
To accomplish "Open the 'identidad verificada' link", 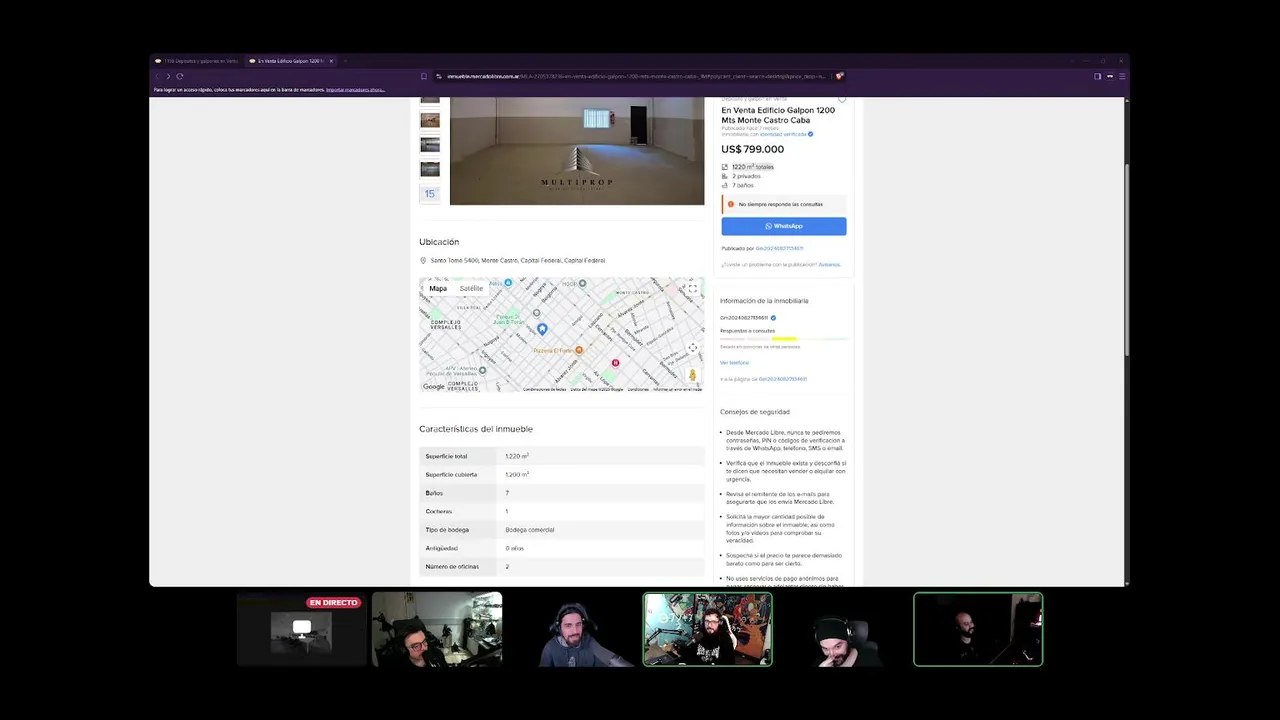I will (x=783, y=134).
